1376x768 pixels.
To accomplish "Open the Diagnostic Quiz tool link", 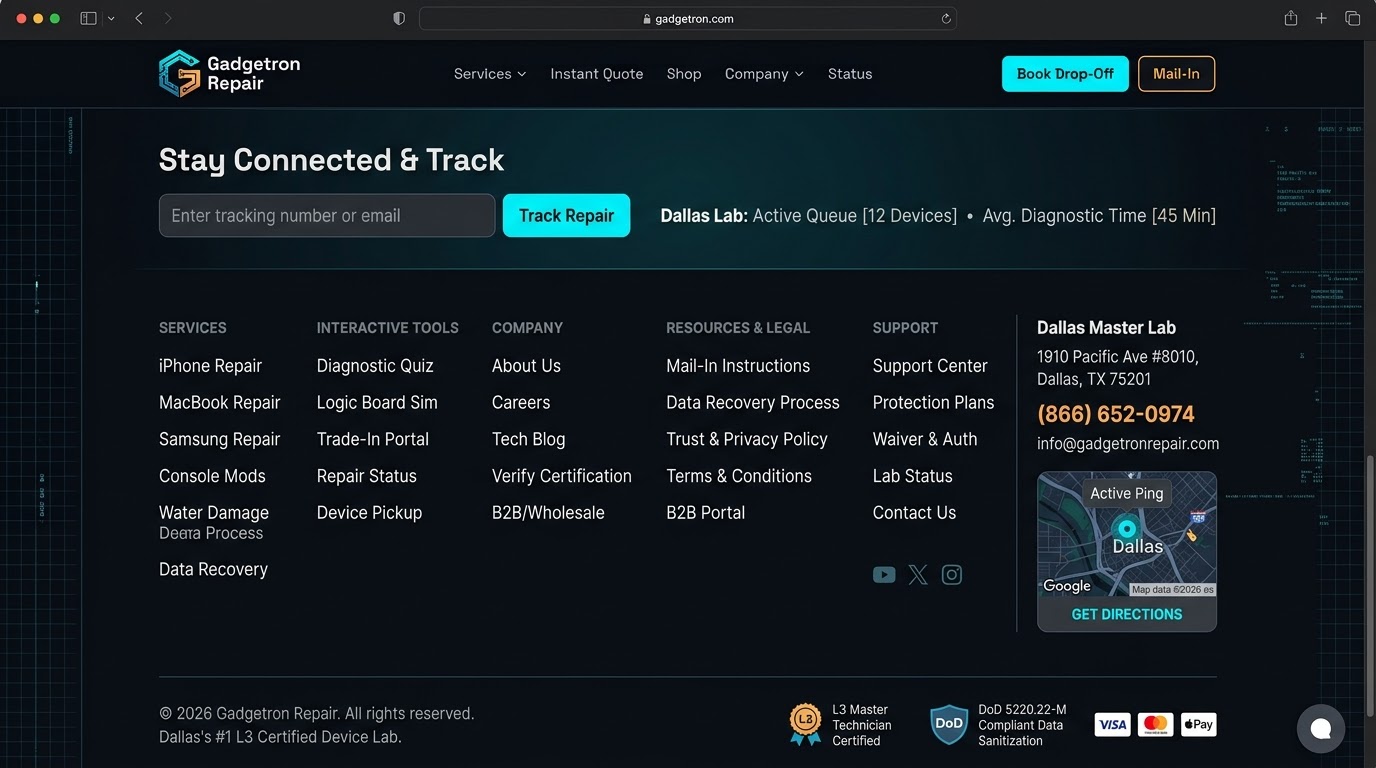I will point(375,366).
